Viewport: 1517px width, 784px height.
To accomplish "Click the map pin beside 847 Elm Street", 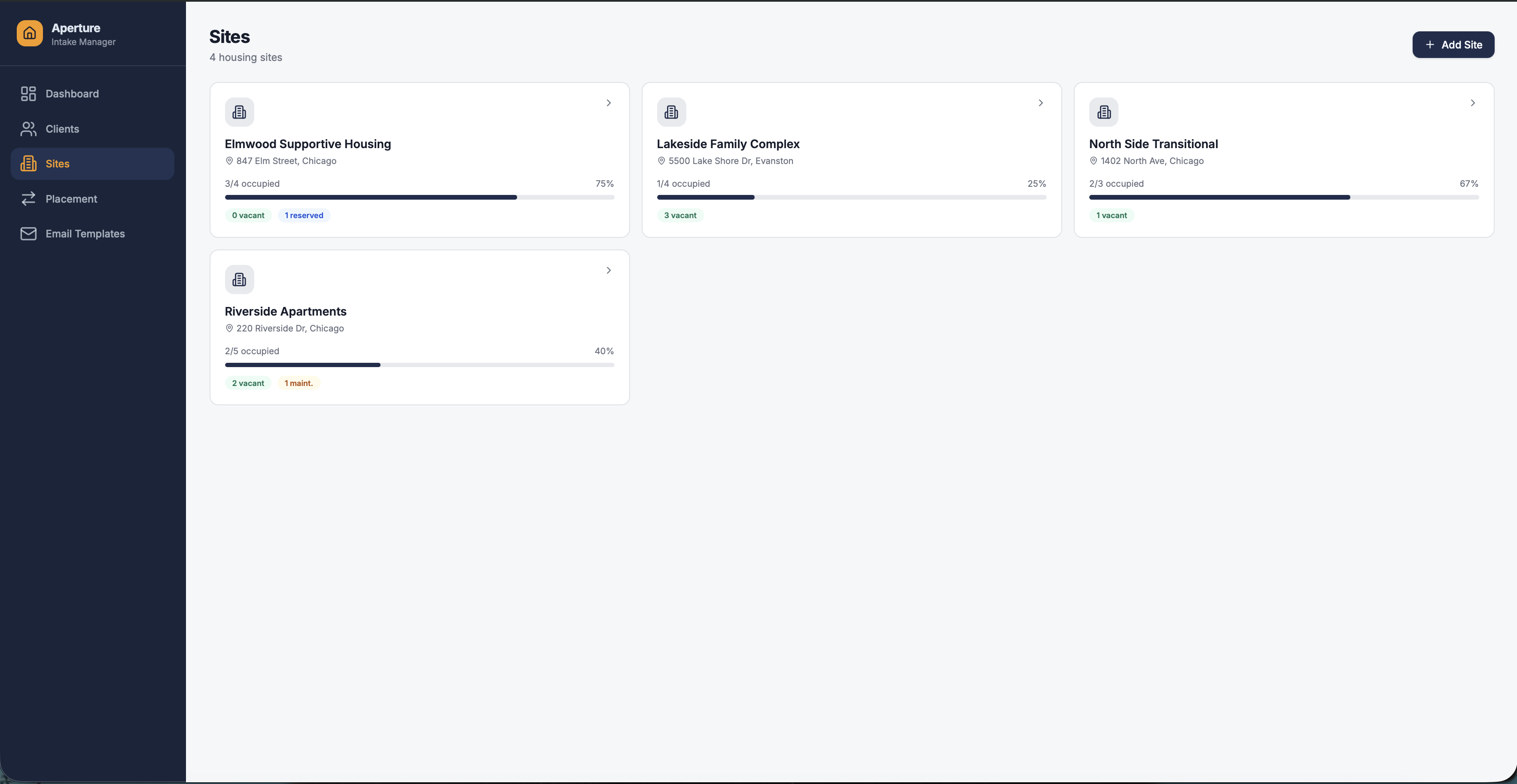I will click(x=229, y=161).
